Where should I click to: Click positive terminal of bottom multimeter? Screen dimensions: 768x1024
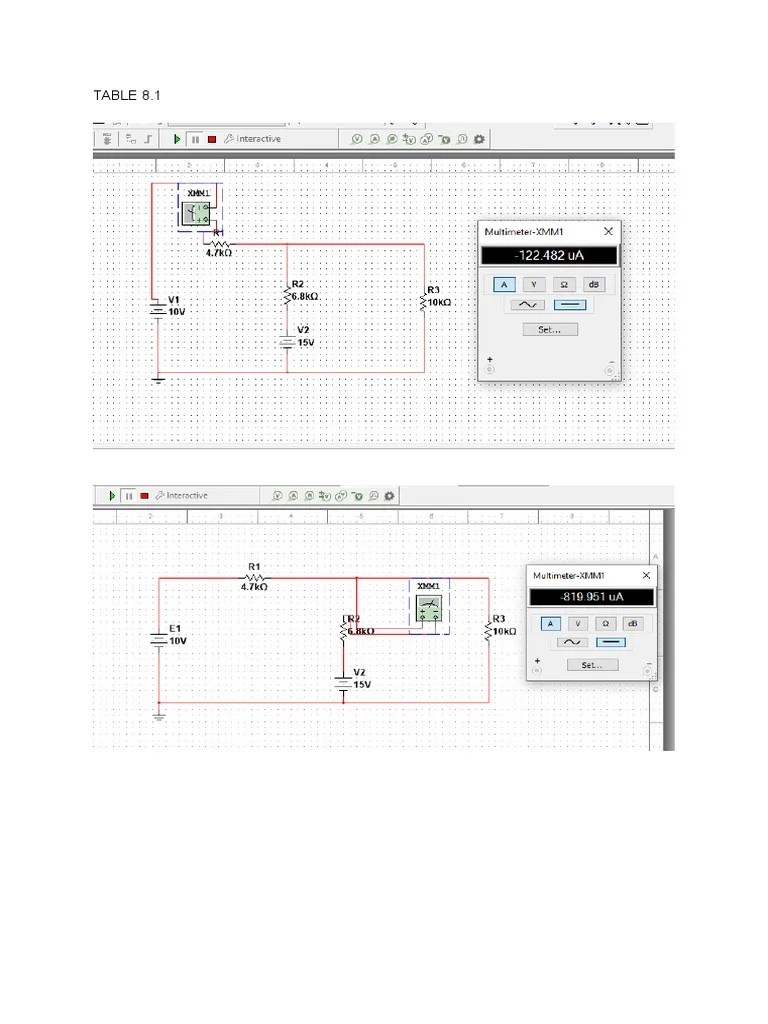537,670
